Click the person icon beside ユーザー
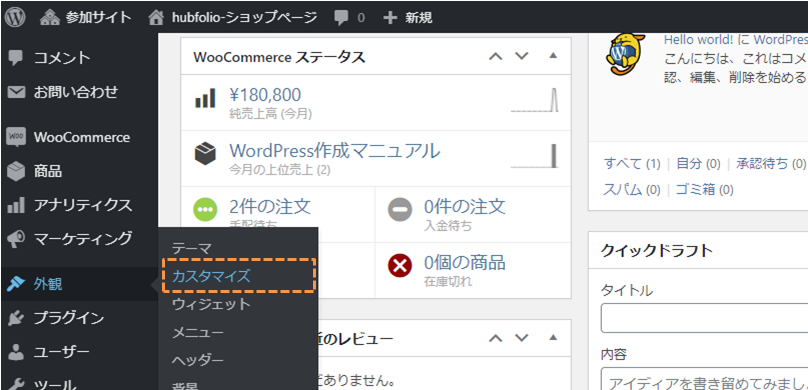Viewport: 808px width, 390px height. 16,352
